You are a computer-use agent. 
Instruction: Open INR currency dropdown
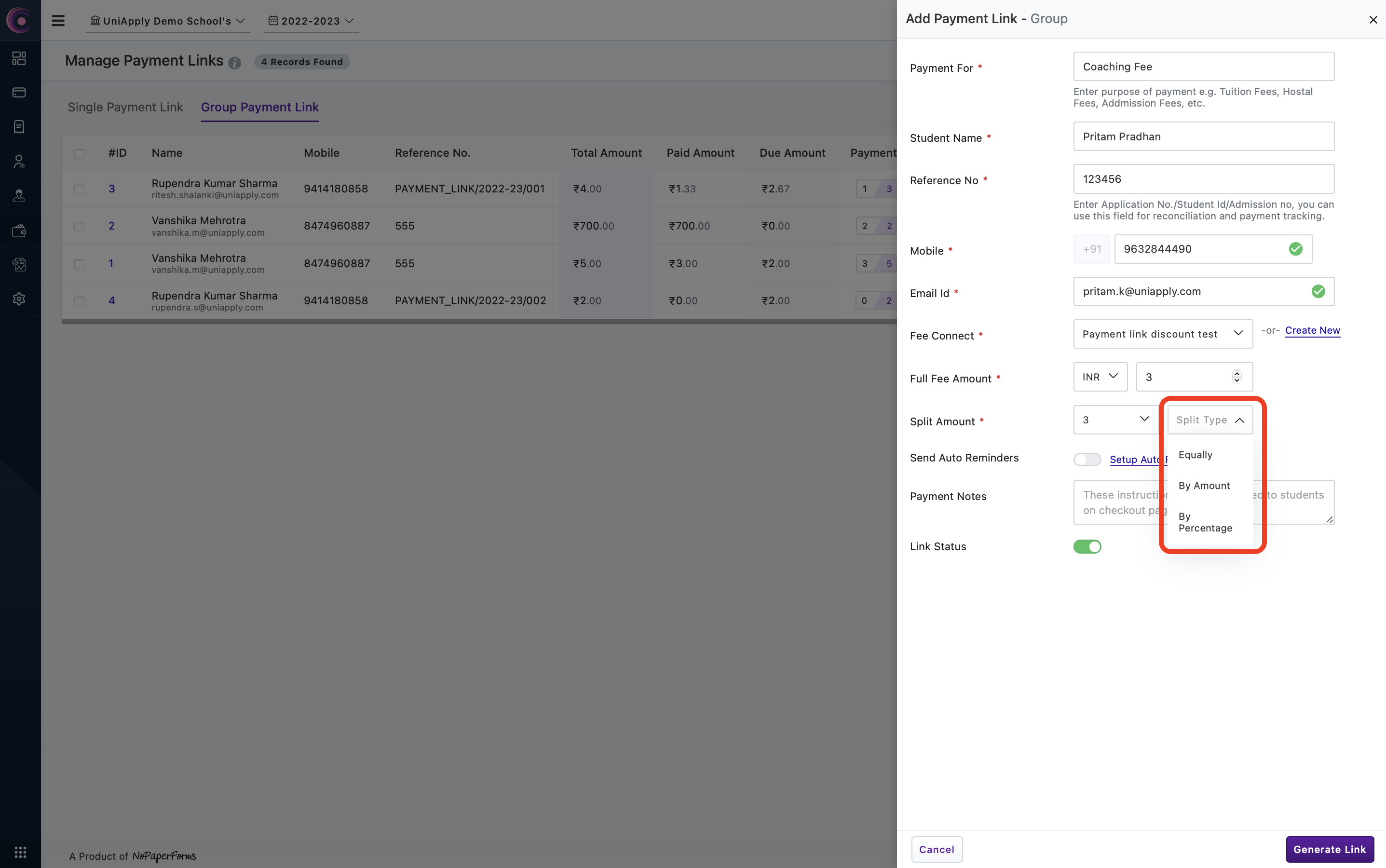[x=1100, y=377]
